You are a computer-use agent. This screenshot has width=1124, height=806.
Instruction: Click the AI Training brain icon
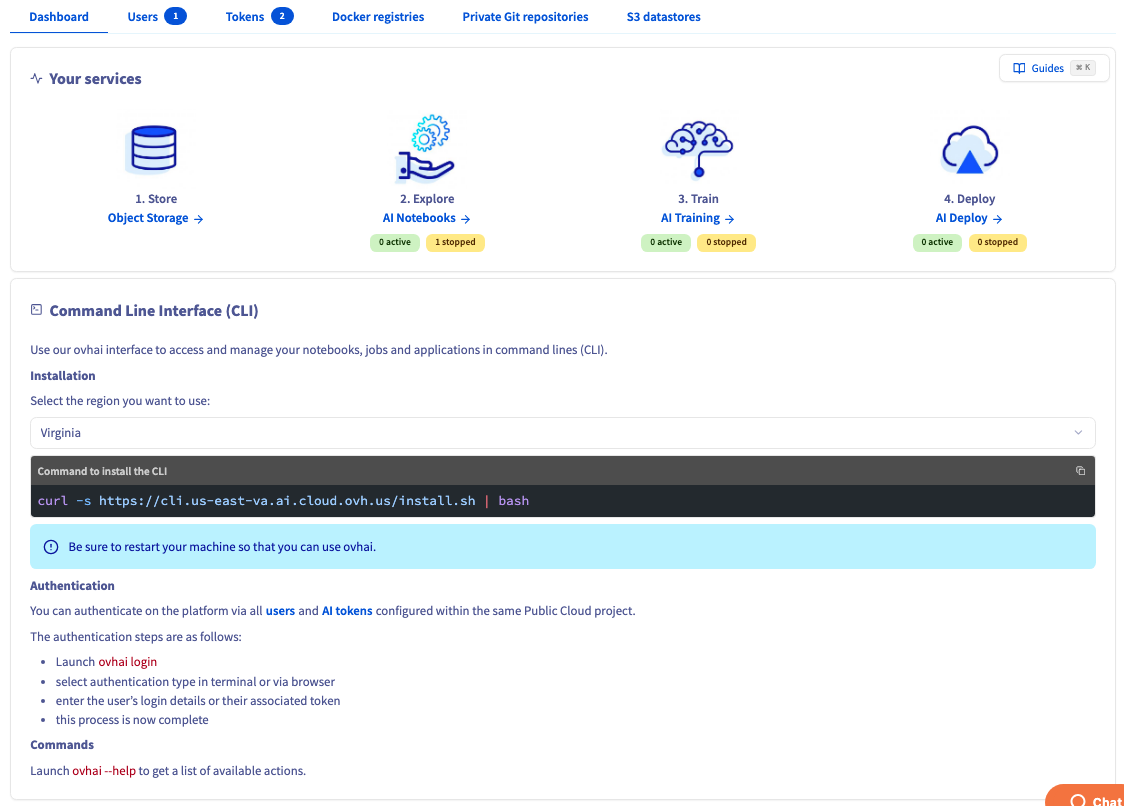tap(698, 149)
